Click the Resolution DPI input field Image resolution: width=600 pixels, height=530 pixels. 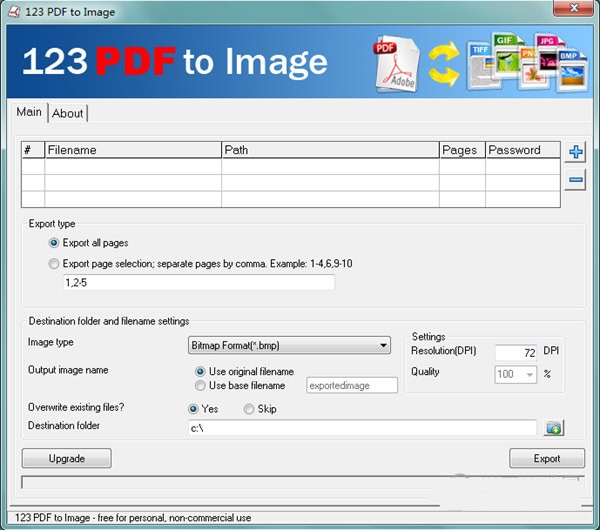point(517,351)
